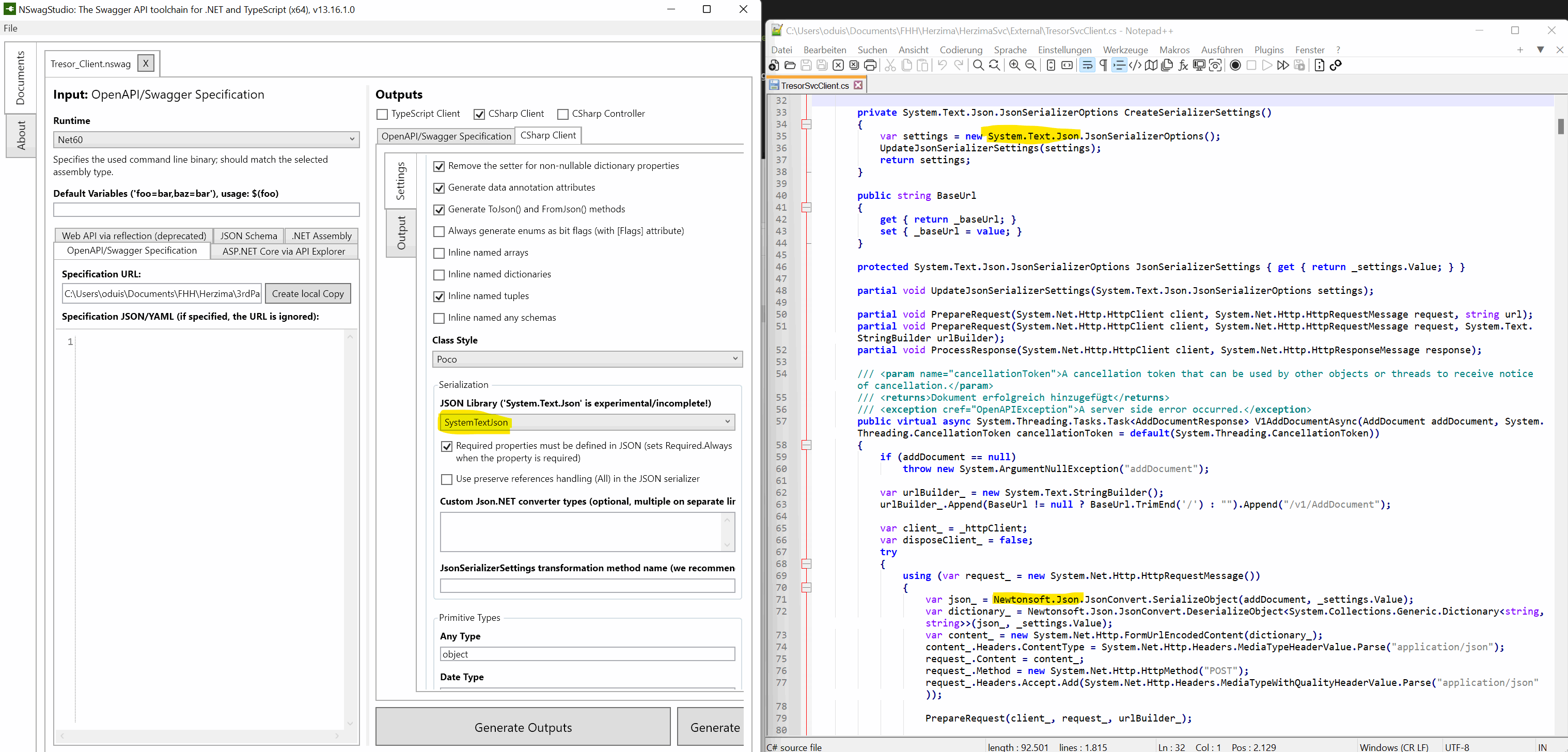Click the Generate Outputs button
The width and height of the screenshot is (1568, 752).
pyautogui.click(x=522, y=726)
